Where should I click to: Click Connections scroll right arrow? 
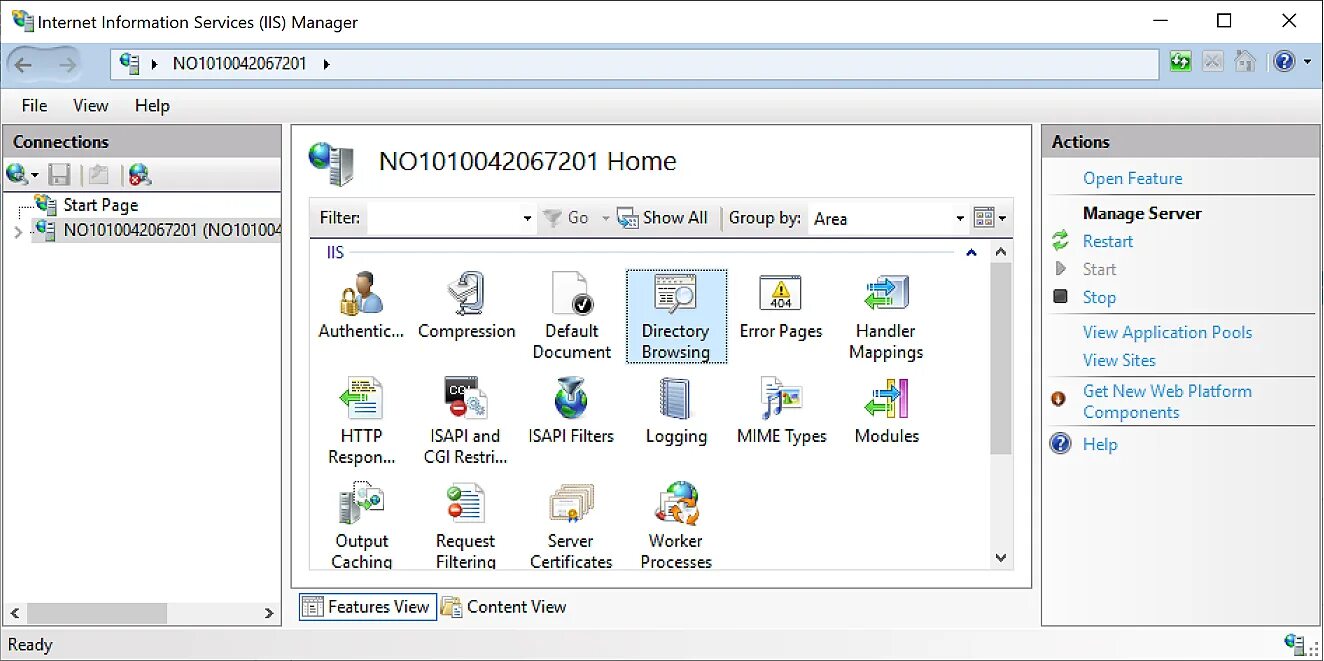[x=269, y=613]
